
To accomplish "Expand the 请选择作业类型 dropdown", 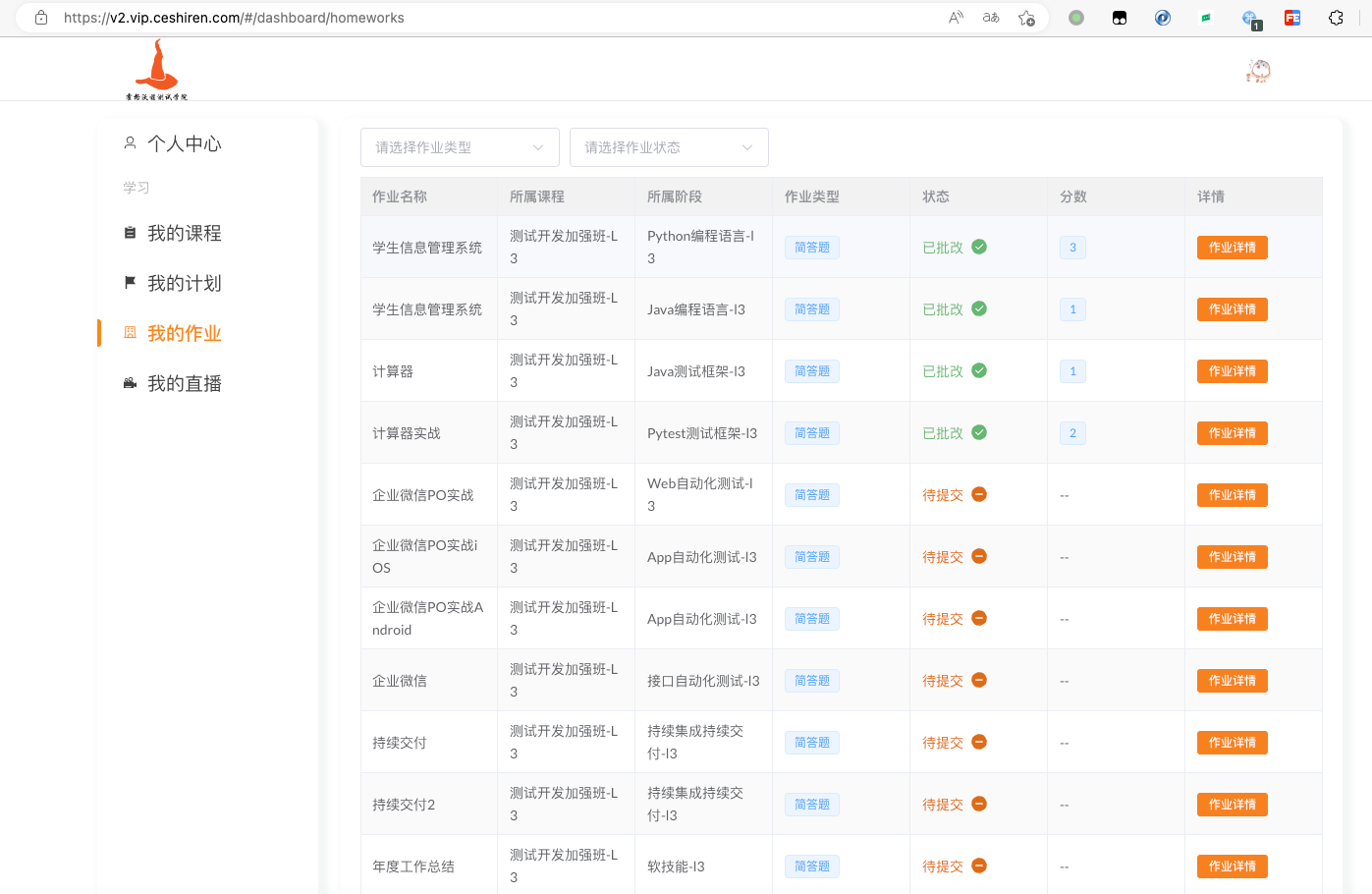I will 460,147.
